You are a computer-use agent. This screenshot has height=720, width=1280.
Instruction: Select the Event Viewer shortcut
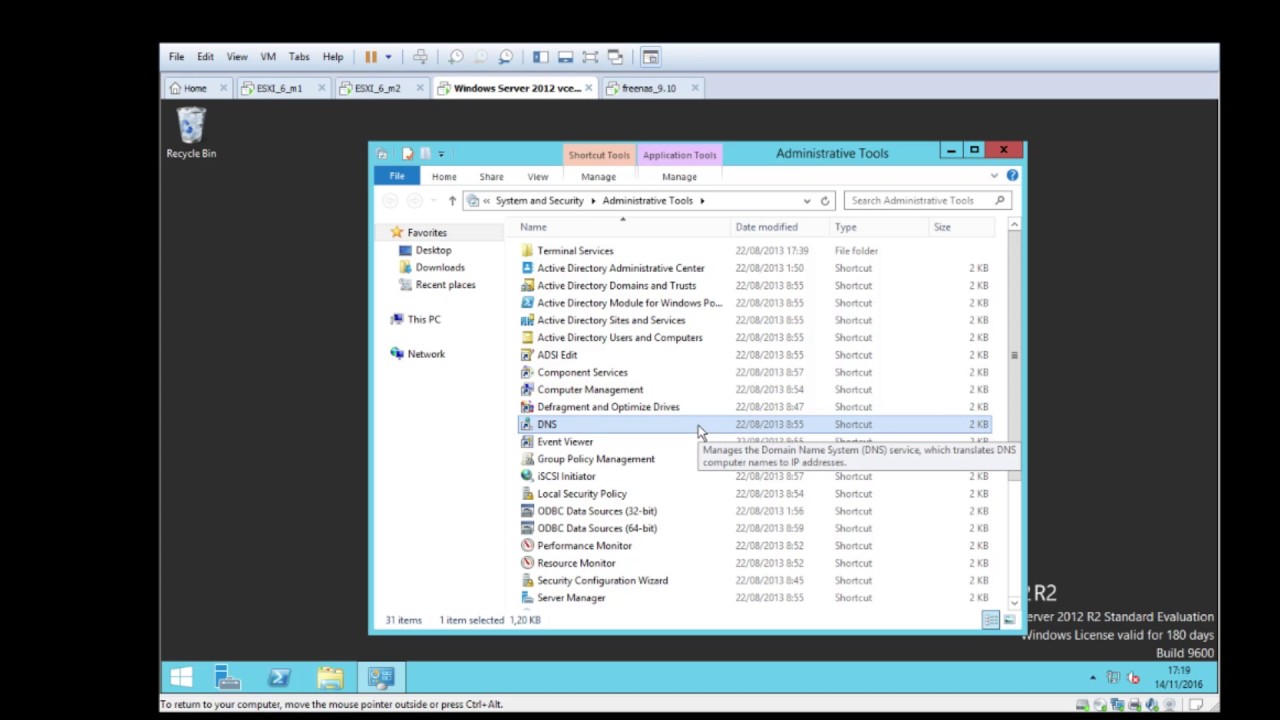tap(565, 442)
